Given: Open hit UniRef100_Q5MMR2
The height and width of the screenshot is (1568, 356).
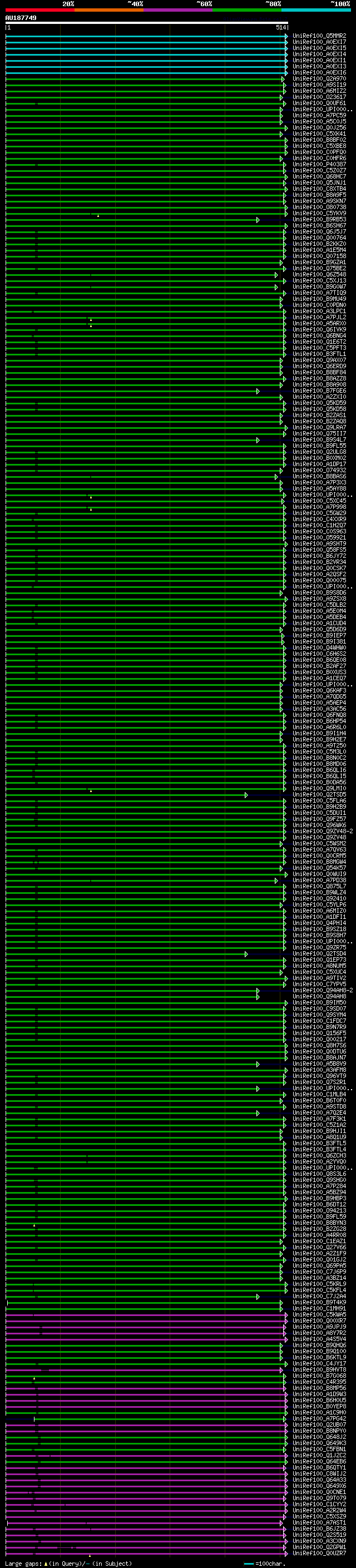Looking at the screenshot, I should [x=319, y=36].
